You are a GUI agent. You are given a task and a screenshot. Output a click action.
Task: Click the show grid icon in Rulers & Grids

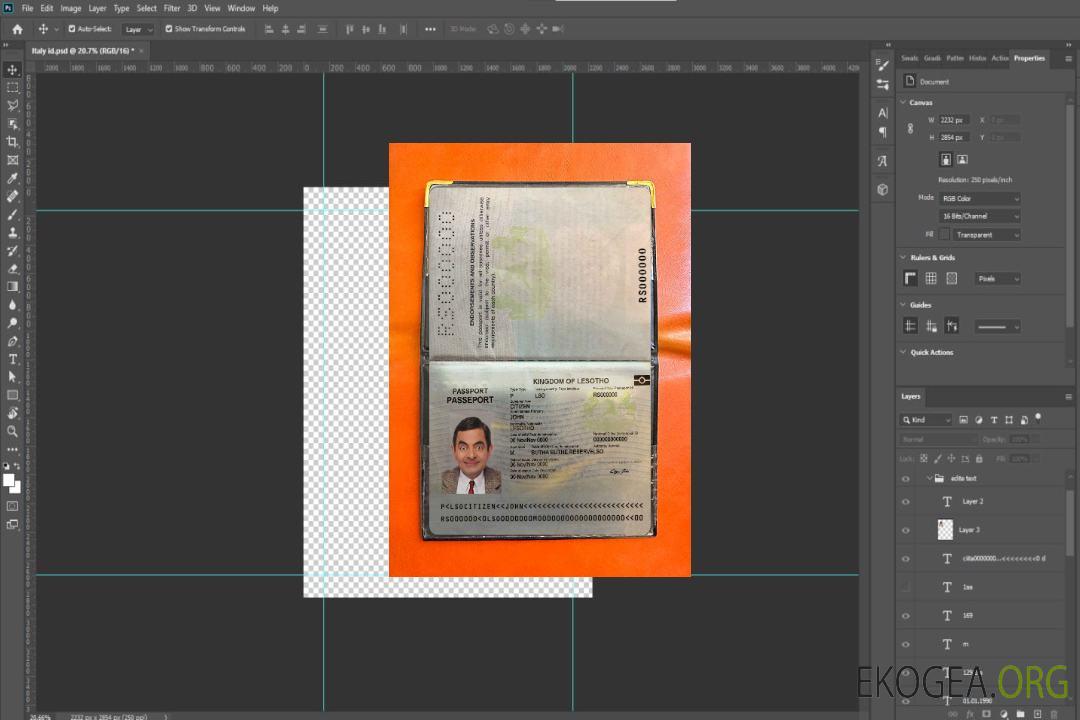coord(931,278)
